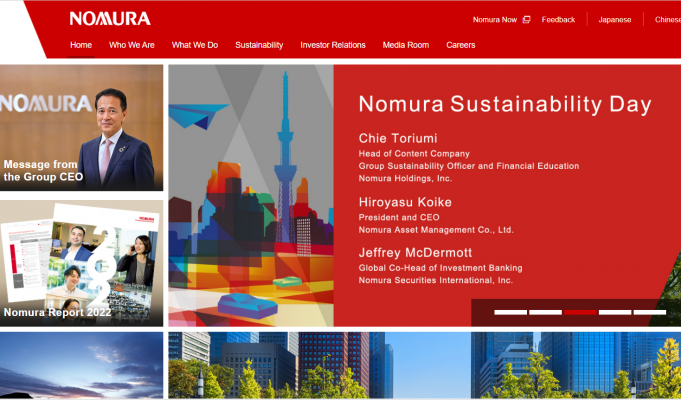Open the Nomura Report 2022 tile
681x400 pixels.
[x=81, y=263]
